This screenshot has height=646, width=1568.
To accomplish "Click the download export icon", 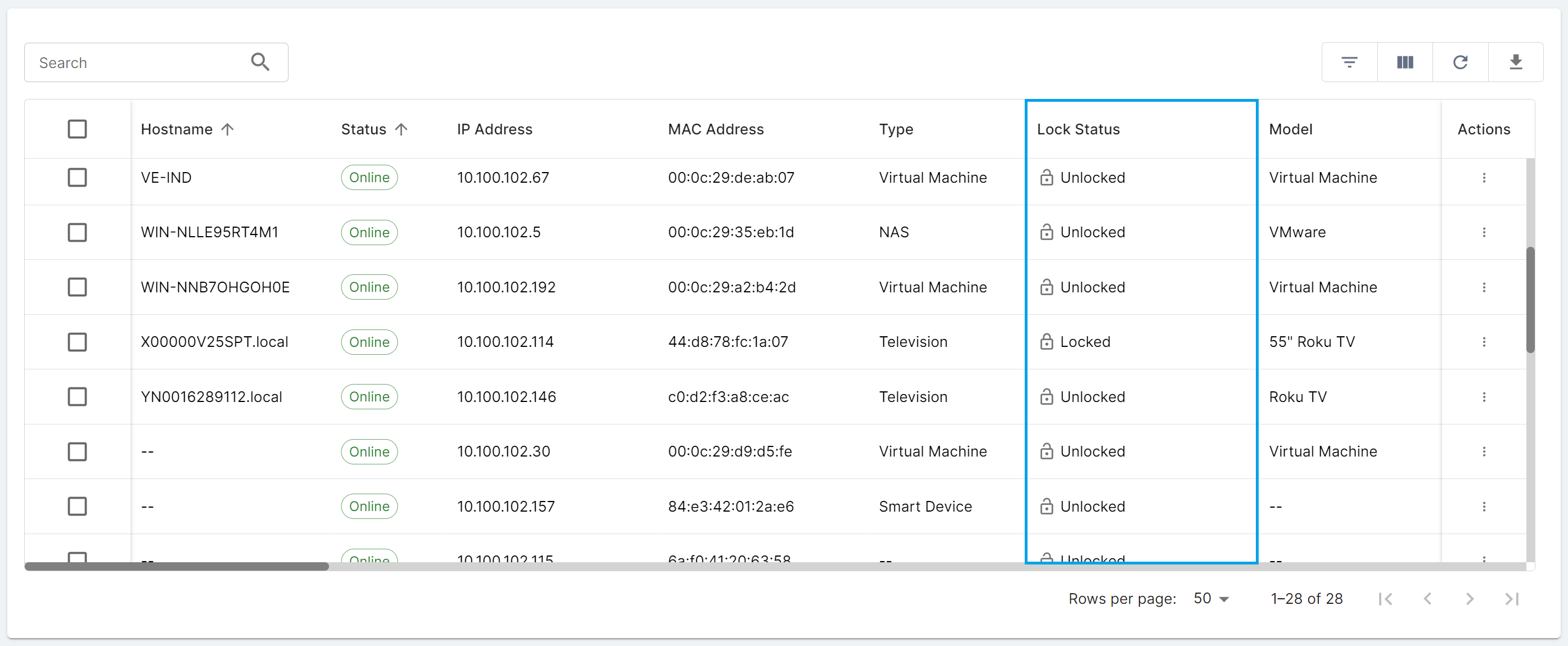I will [x=1515, y=62].
